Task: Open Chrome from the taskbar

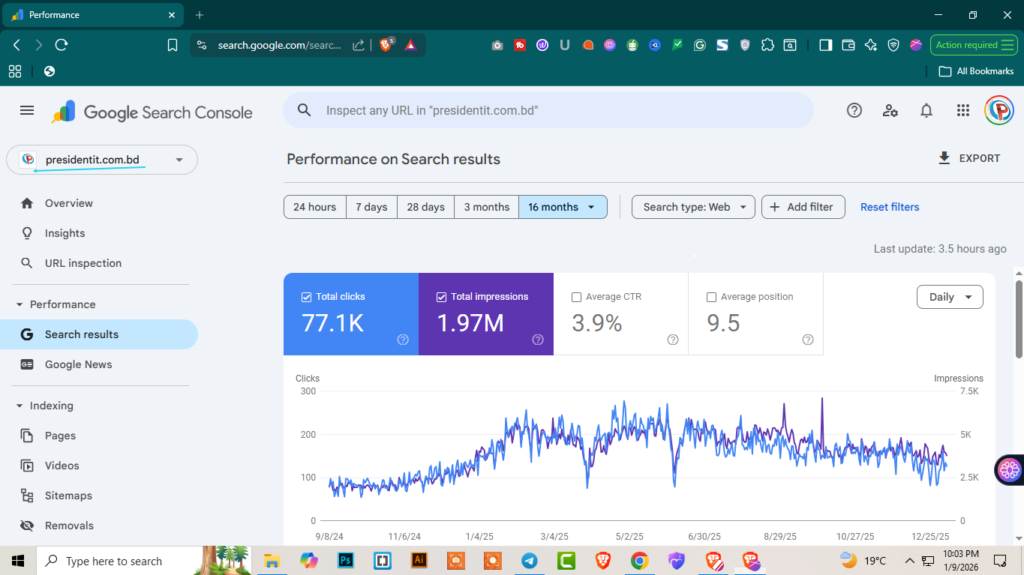Action: point(639,561)
